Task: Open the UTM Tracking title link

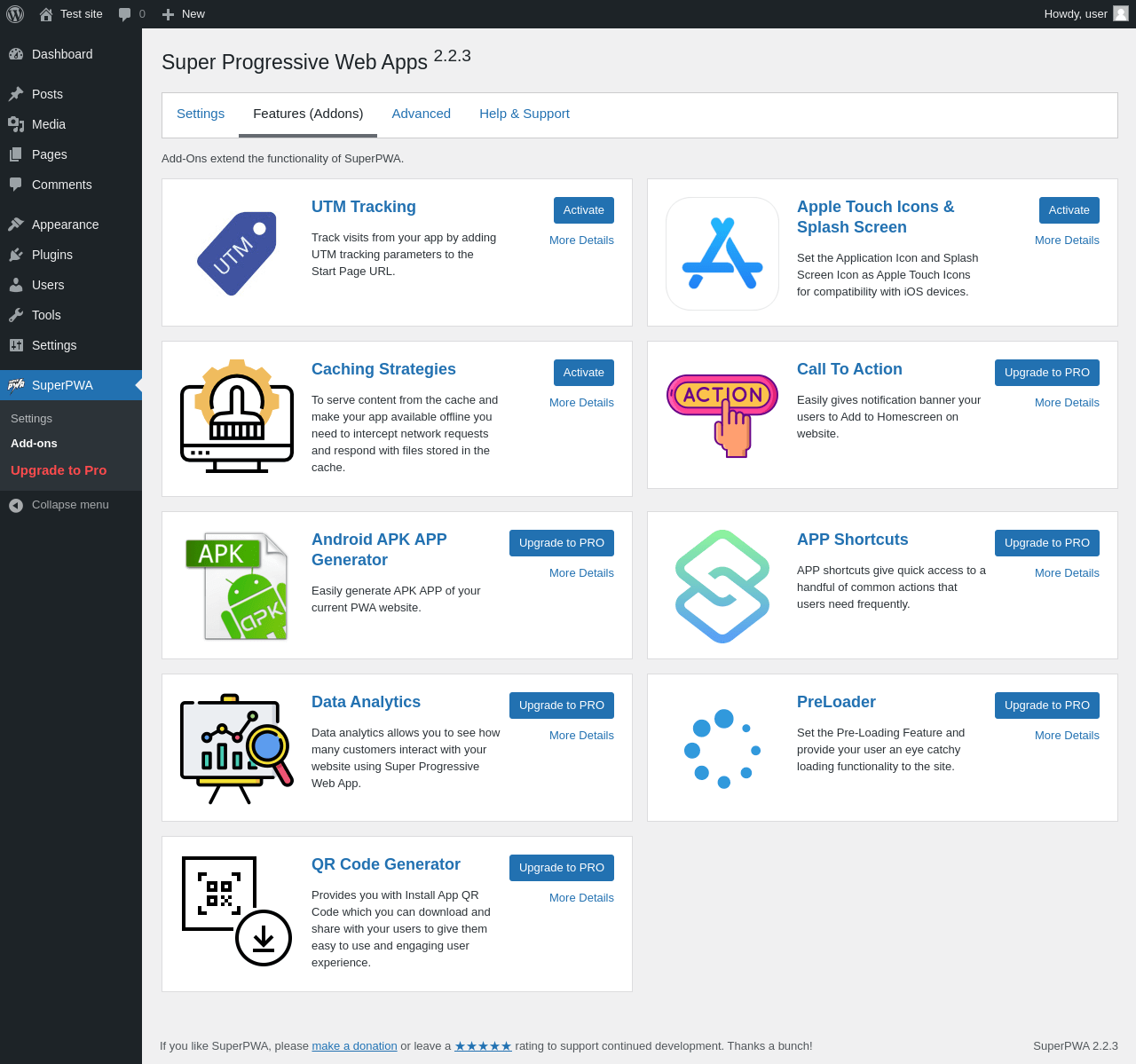Action: [364, 207]
